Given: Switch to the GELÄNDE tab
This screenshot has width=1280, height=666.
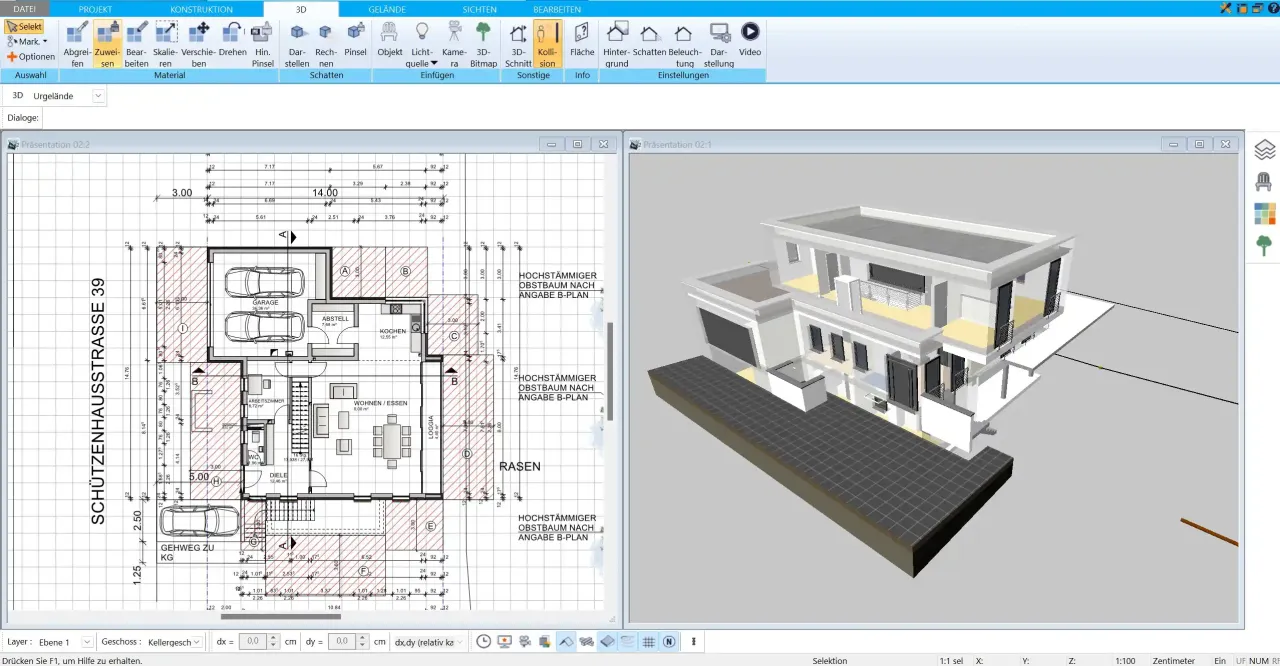Looking at the screenshot, I should pyautogui.click(x=387, y=8).
